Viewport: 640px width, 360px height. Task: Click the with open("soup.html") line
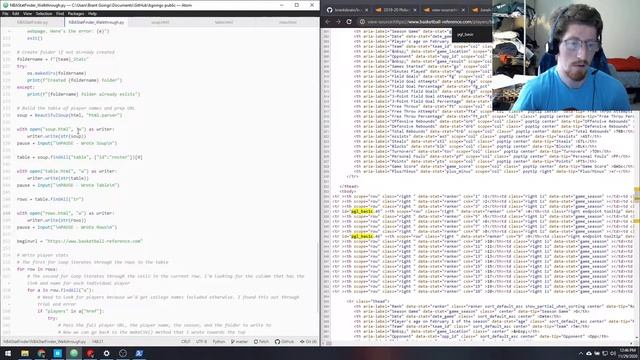point(66,129)
